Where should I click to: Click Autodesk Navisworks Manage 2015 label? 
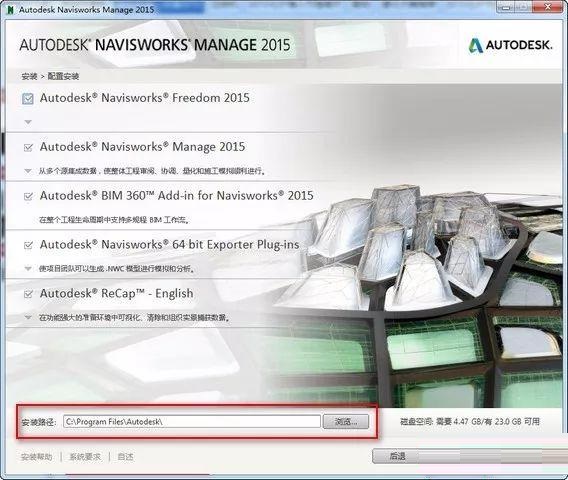[x=142, y=147]
